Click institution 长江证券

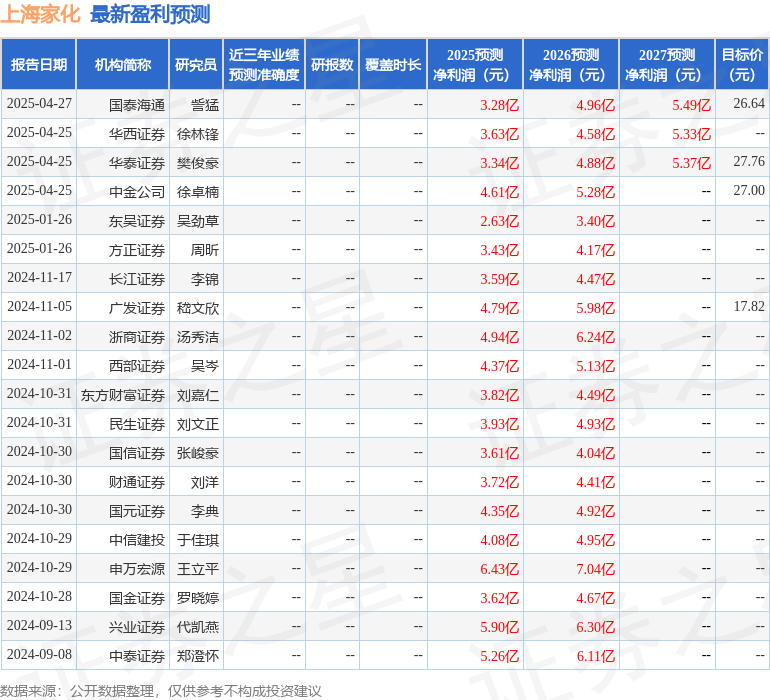pyautogui.click(x=137, y=279)
